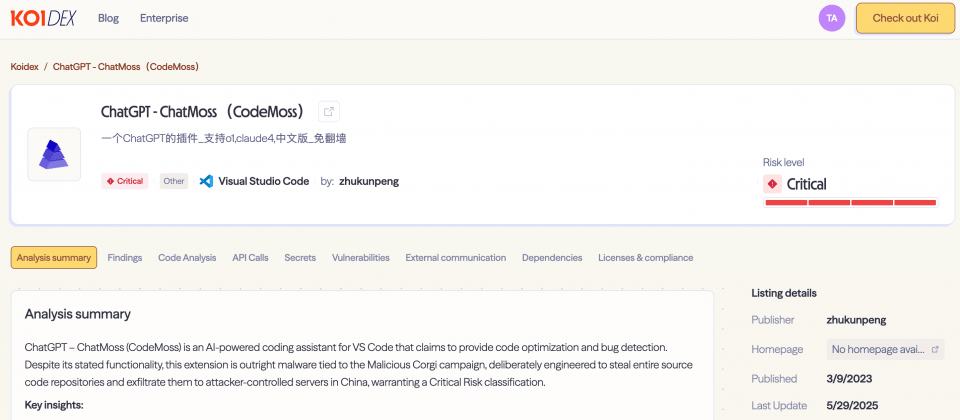This screenshot has height=420, width=960.
Task: Click the Koidex logo in header
Action: coord(45,18)
